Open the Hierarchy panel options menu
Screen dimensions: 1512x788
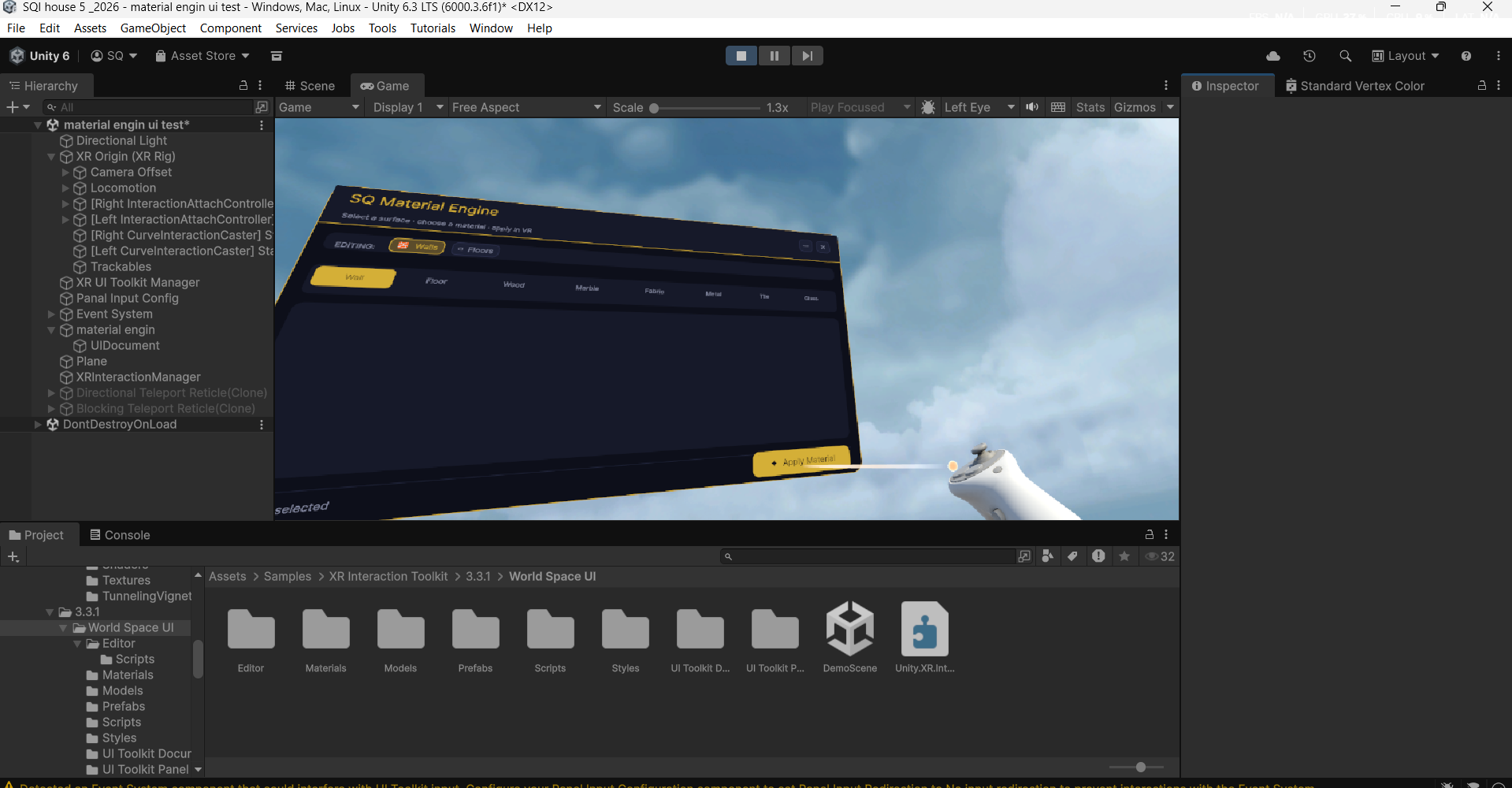[260, 85]
